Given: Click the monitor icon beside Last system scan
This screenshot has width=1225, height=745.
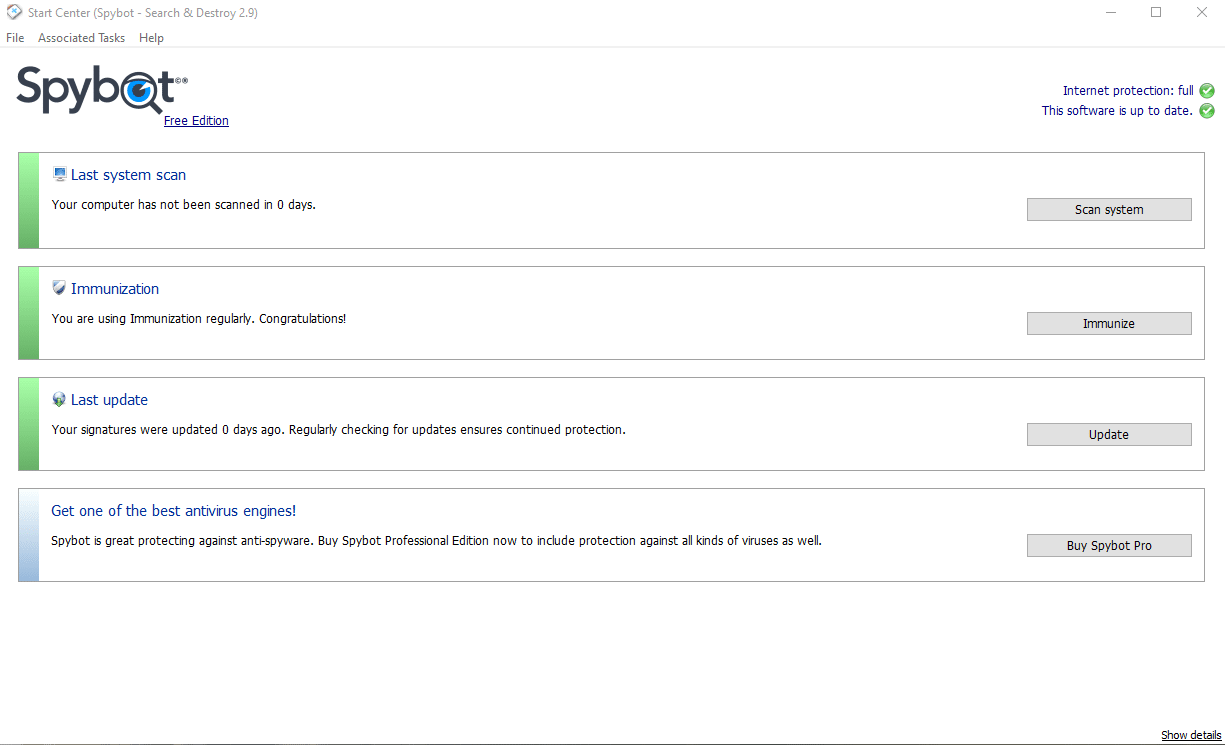Looking at the screenshot, I should 59,175.
